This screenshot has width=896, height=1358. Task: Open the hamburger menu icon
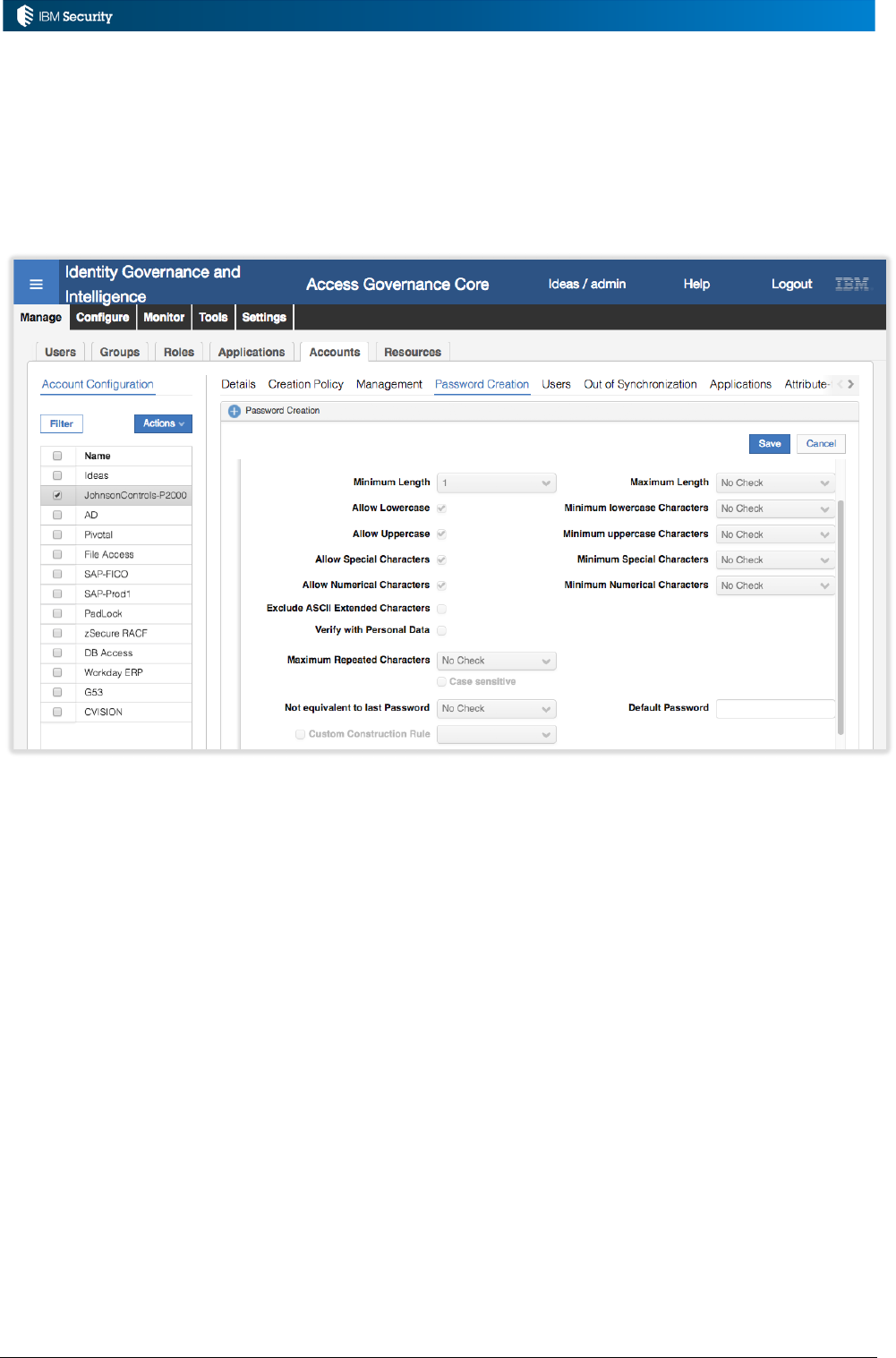(x=36, y=285)
